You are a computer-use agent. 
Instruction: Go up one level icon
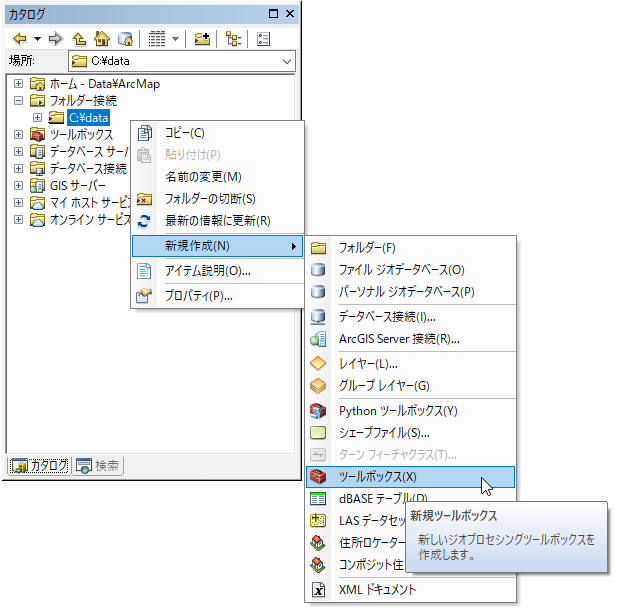[79, 39]
